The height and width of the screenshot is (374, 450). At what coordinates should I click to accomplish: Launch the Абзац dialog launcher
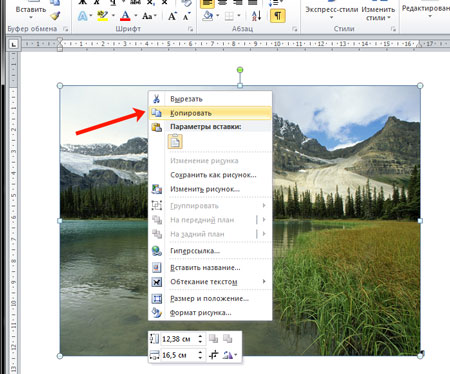point(295,29)
